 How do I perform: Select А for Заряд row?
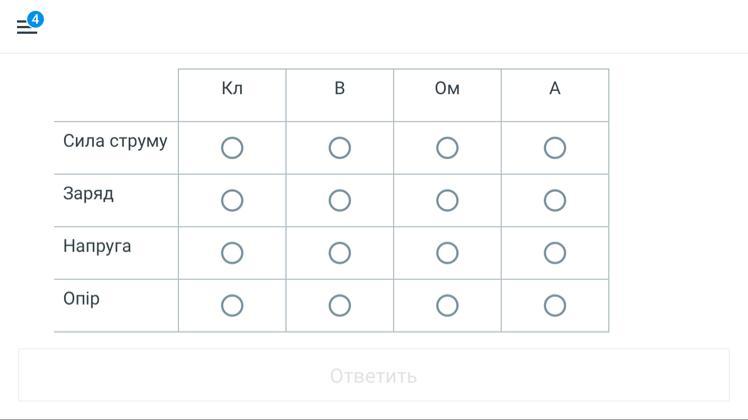(555, 200)
